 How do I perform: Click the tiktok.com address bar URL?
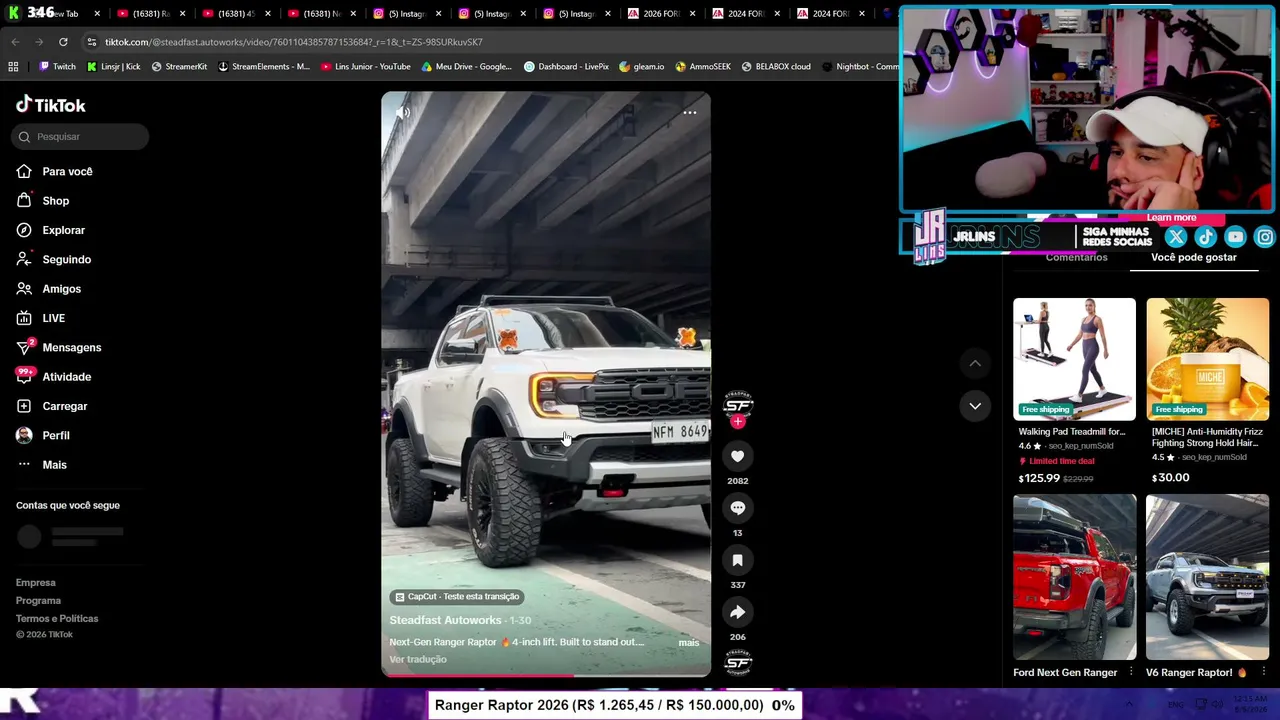click(293, 42)
